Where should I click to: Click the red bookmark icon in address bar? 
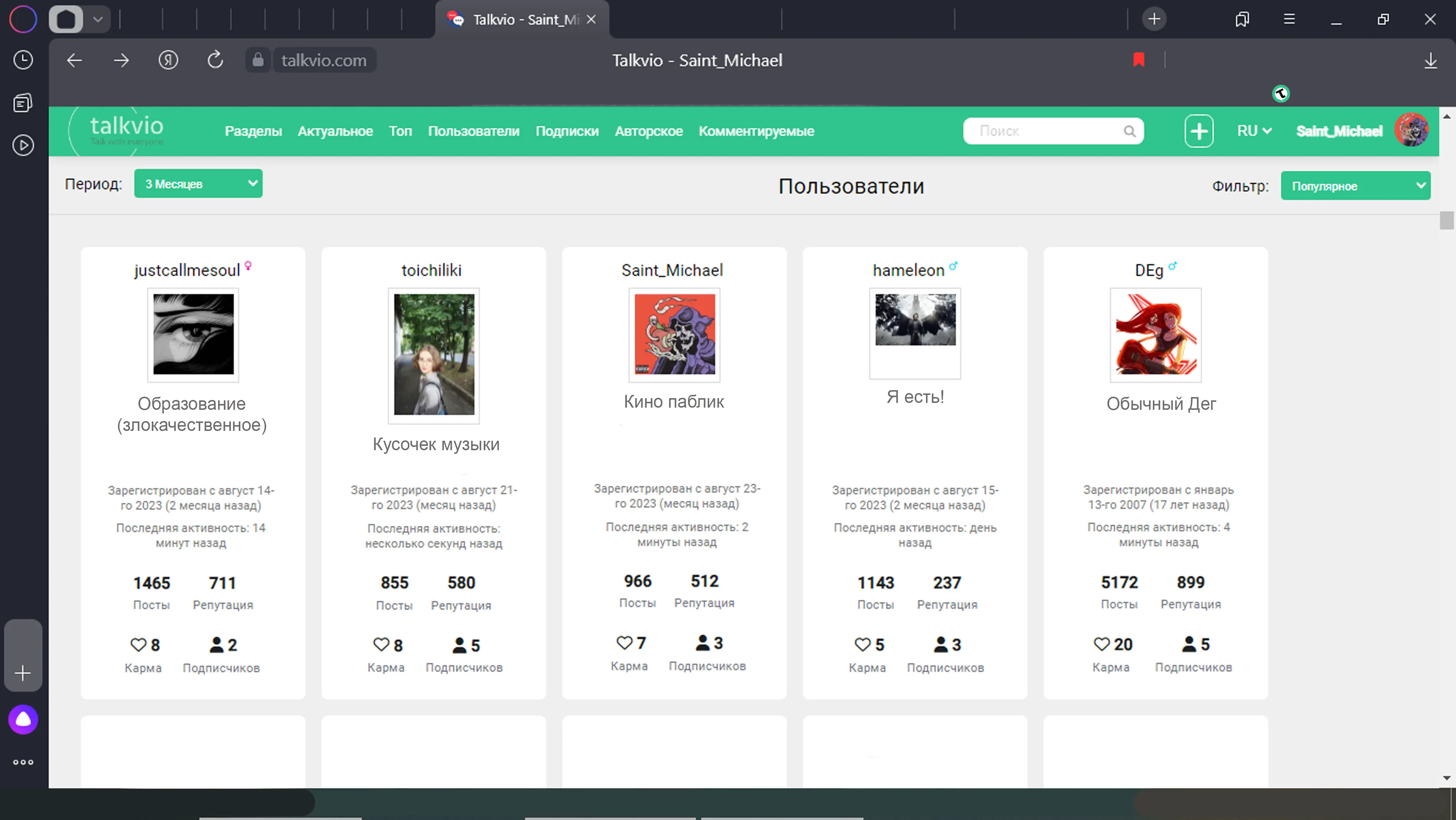point(1138,60)
